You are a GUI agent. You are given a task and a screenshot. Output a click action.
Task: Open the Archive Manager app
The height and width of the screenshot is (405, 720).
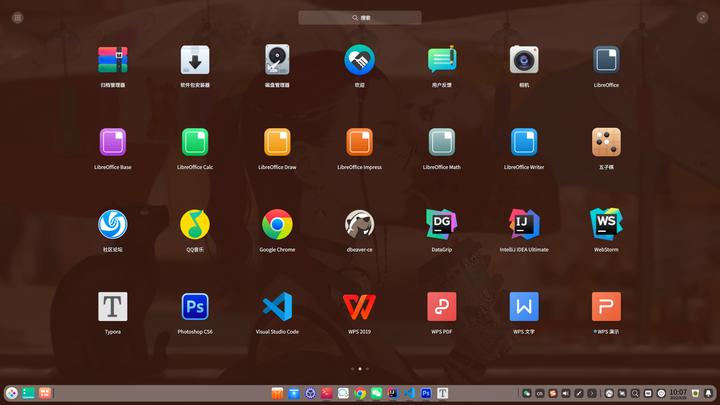tap(112, 60)
